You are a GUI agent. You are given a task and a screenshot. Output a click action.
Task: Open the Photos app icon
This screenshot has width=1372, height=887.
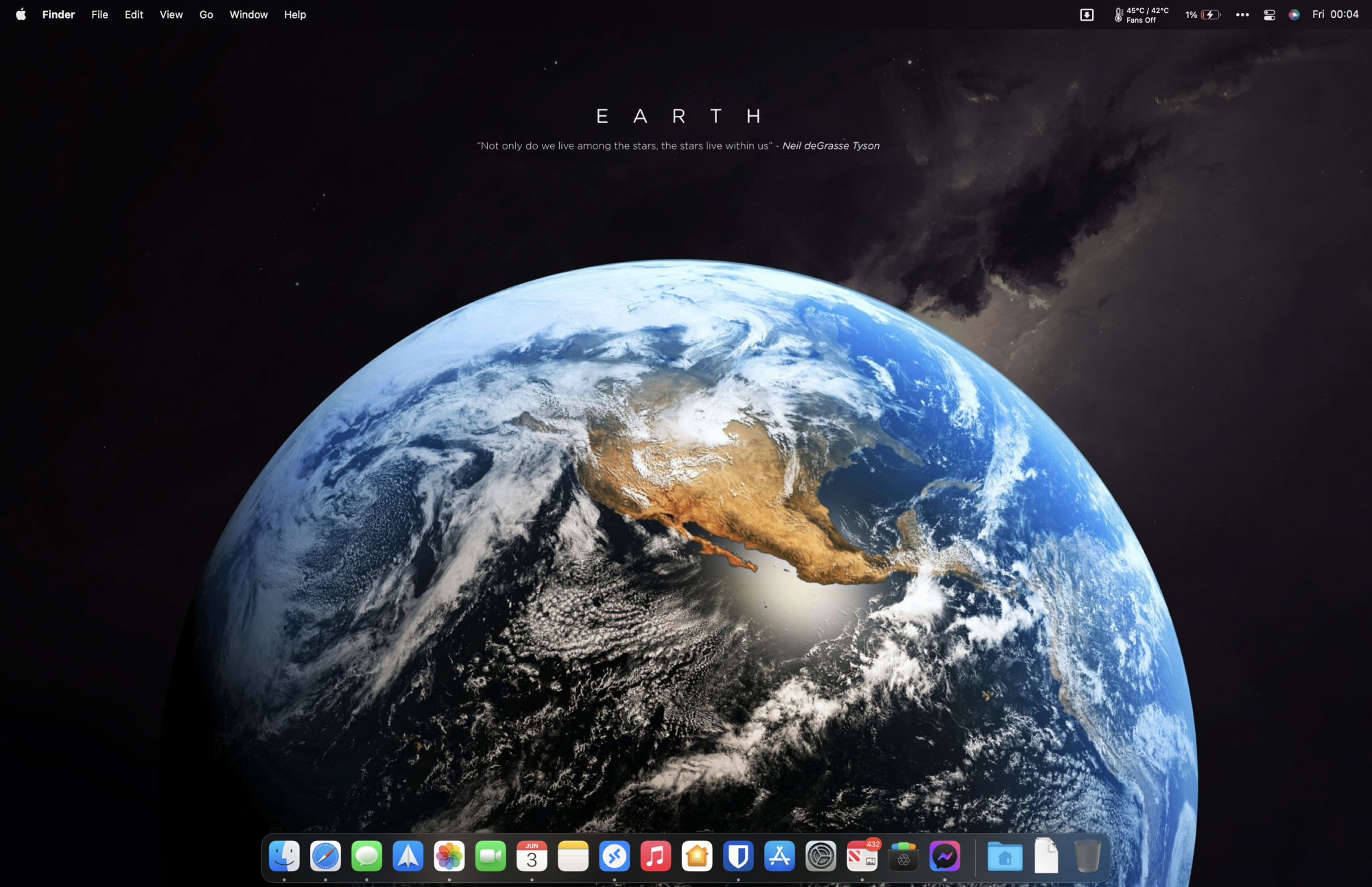tap(449, 856)
